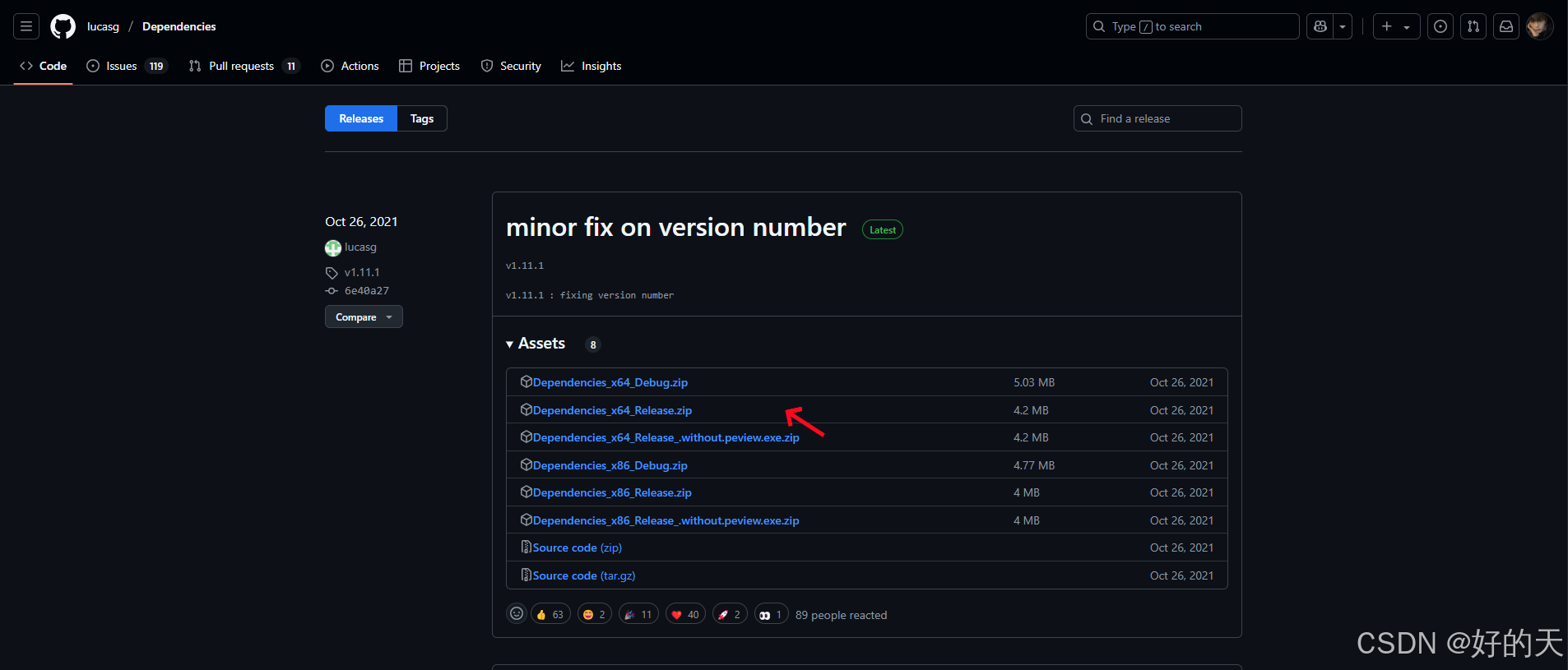Focus the Type / to search box

tap(1192, 26)
